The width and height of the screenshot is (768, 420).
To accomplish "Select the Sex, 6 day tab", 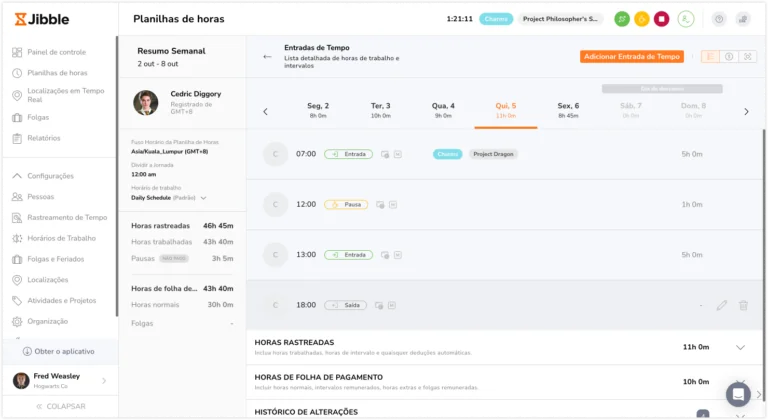I will click(568, 110).
